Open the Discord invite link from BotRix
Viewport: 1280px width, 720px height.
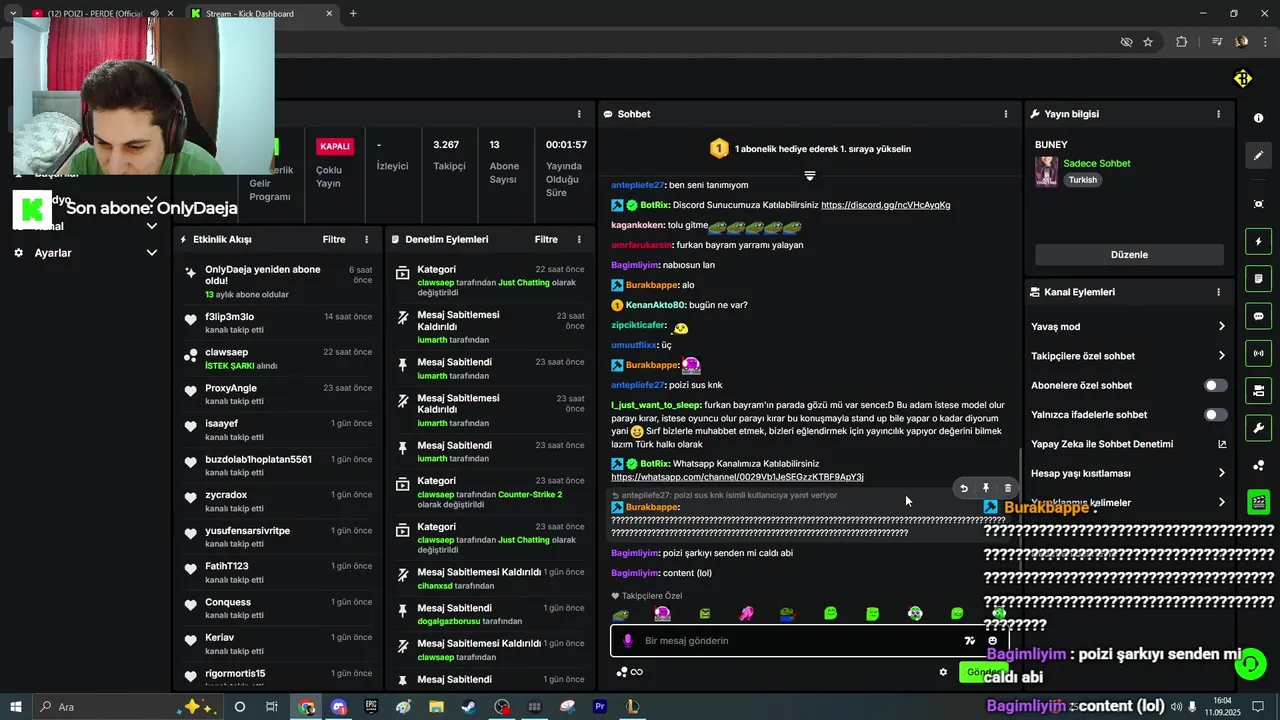click(x=885, y=205)
